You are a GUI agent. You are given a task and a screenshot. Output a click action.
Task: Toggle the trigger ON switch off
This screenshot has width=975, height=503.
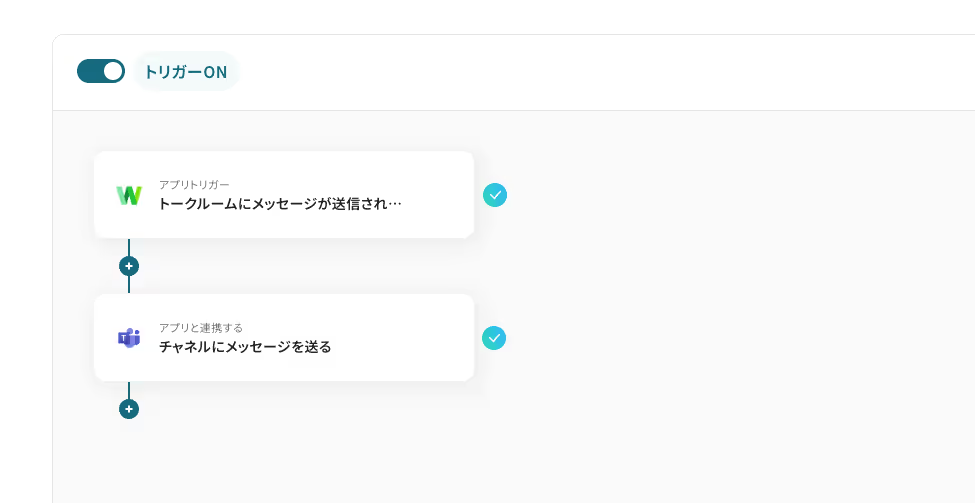100,71
